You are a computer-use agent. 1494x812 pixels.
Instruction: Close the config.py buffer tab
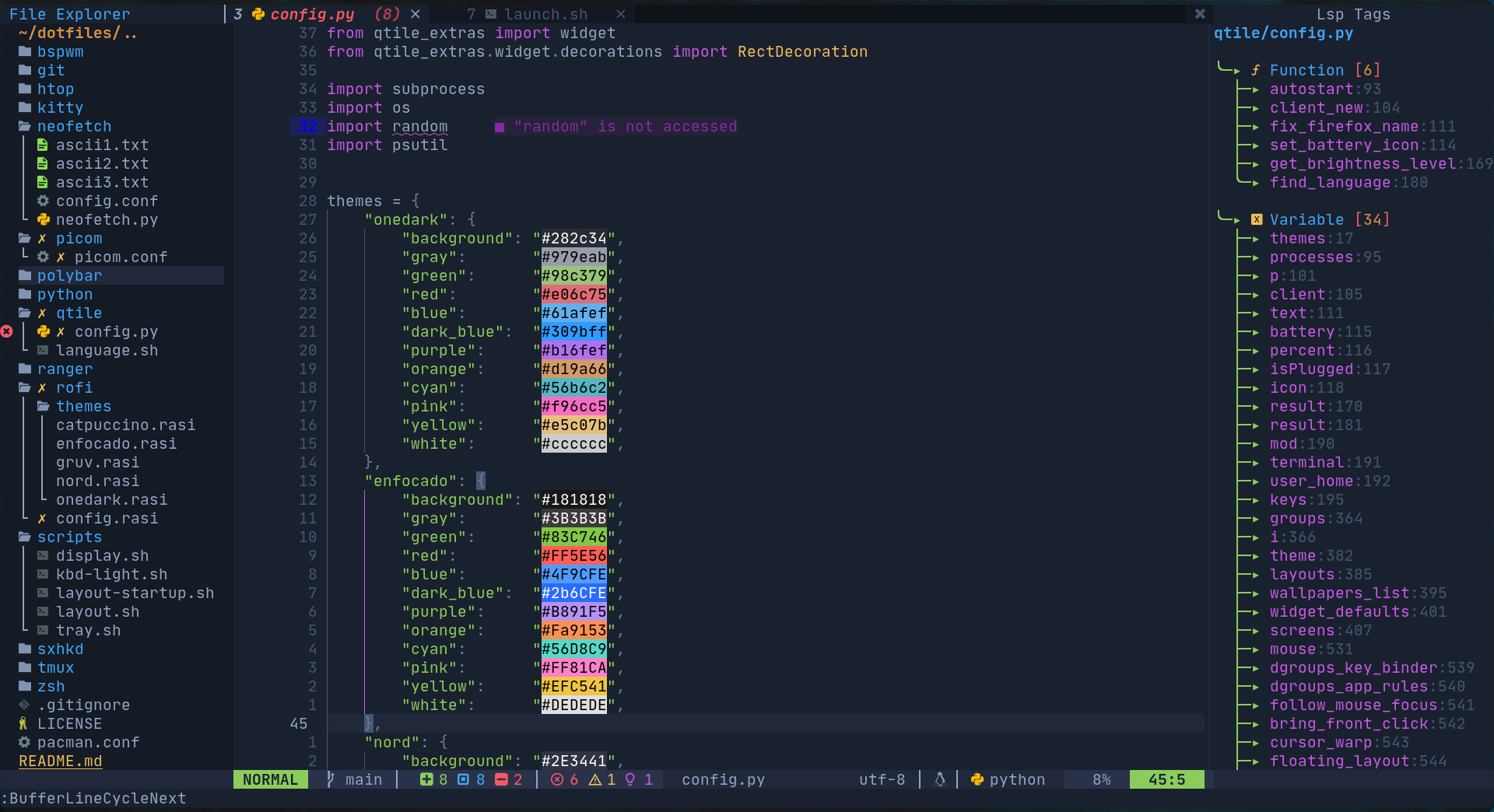click(x=416, y=14)
